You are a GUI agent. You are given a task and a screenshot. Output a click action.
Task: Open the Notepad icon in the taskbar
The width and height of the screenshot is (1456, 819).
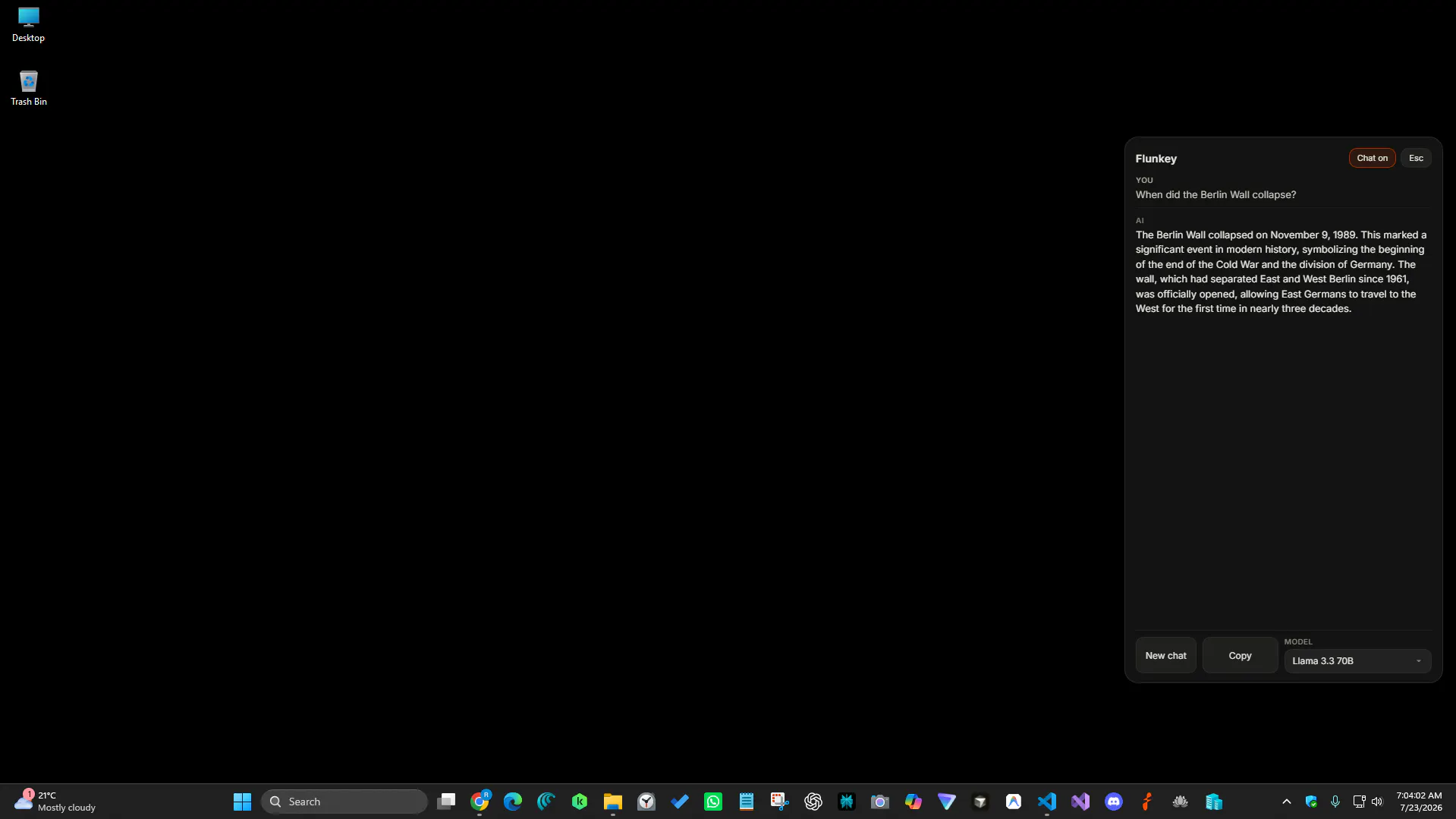pyautogui.click(x=747, y=802)
